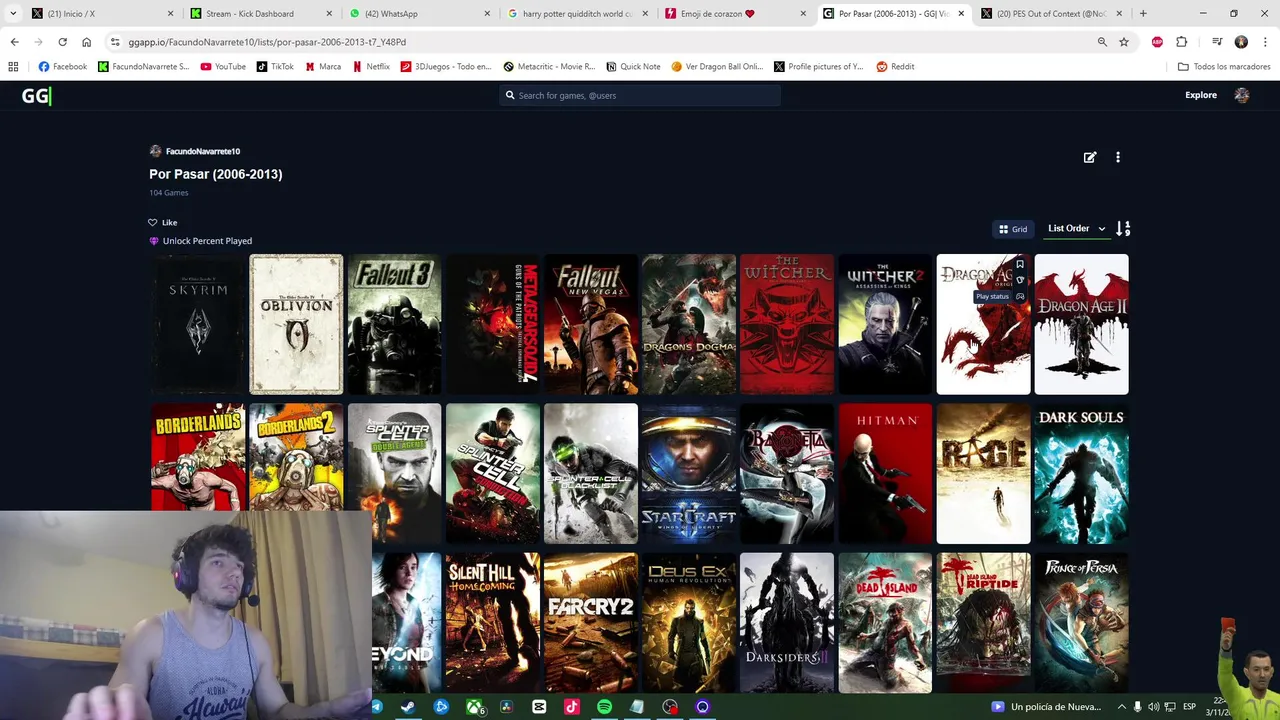Open the FacundoNavarrete10 username link
The height and width of the screenshot is (720, 1280).
(x=203, y=151)
